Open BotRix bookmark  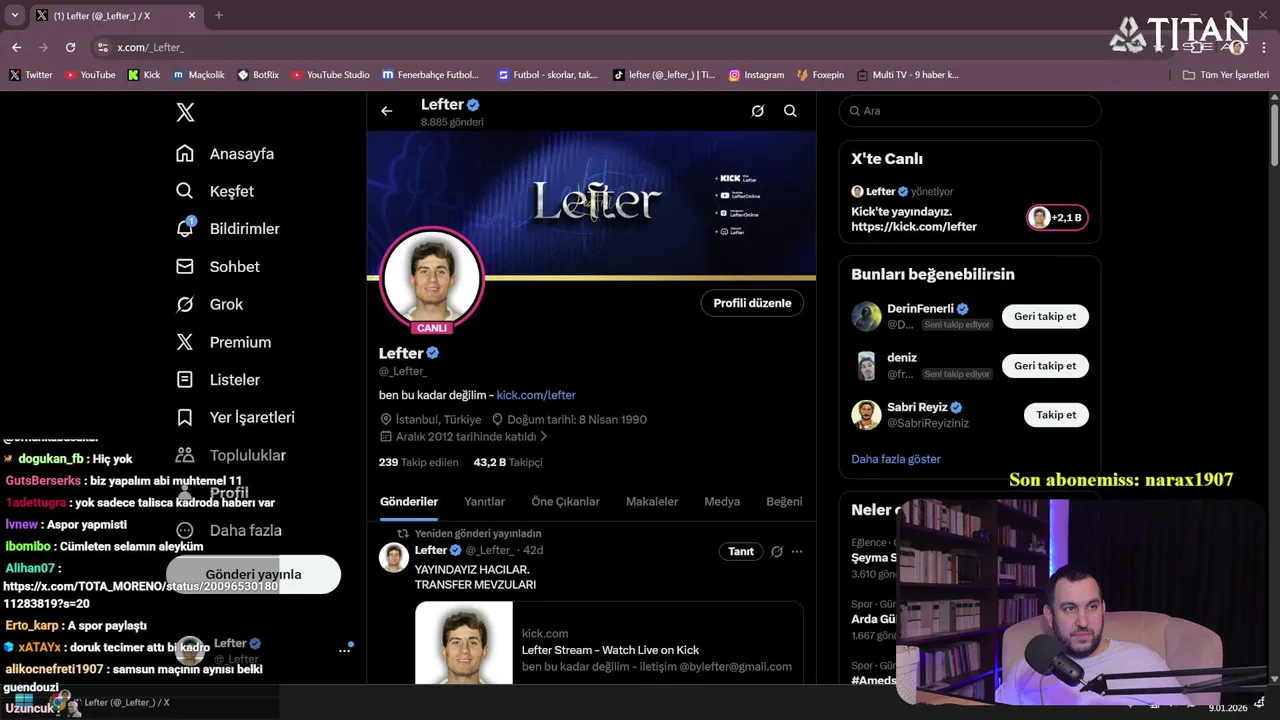click(x=258, y=75)
